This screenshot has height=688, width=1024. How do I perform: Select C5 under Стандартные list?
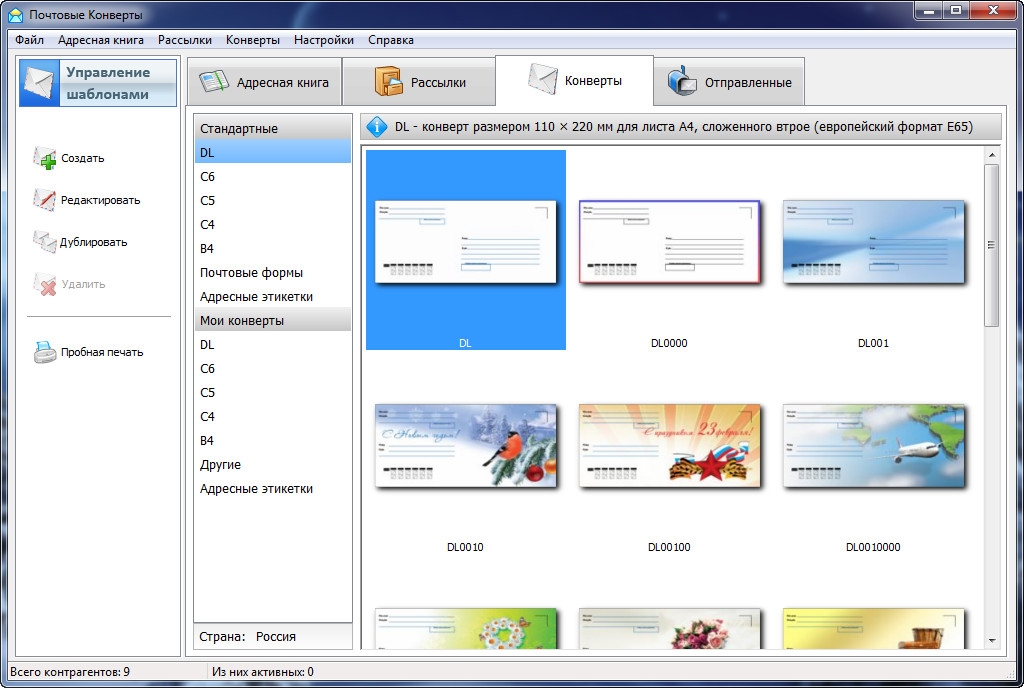coord(208,200)
